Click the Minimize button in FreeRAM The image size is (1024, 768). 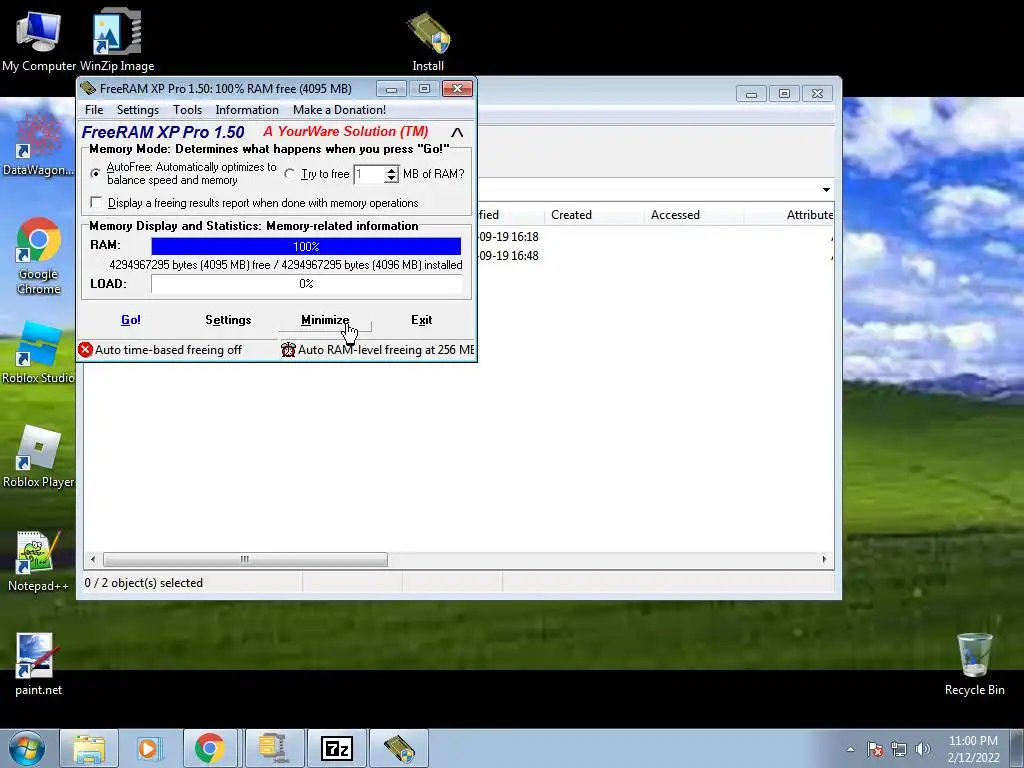coord(325,320)
